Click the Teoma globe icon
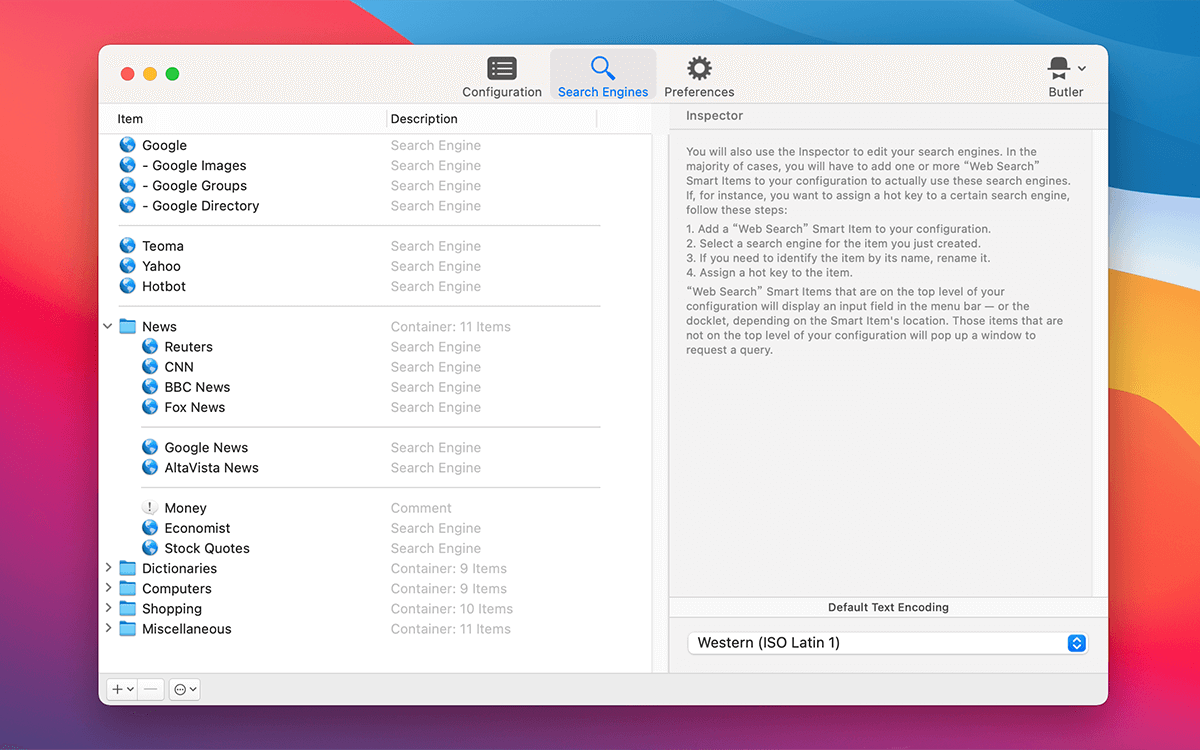 coord(127,246)
